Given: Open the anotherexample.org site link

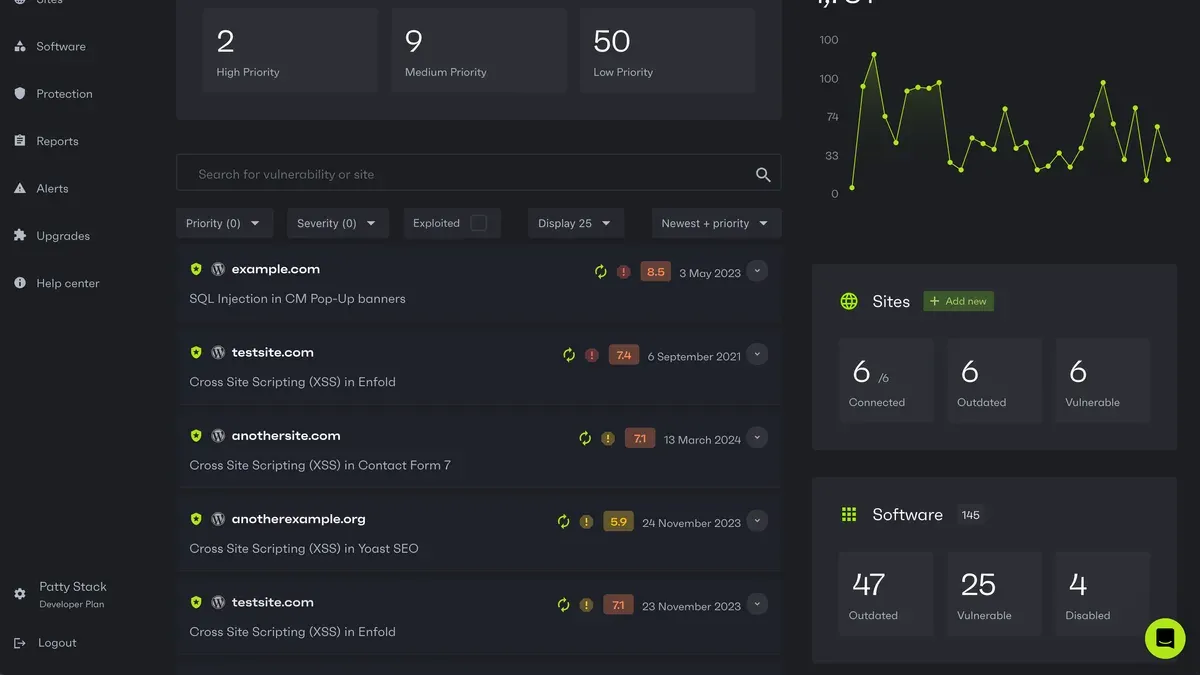Looking at the screenshot, I should point(299,519).
